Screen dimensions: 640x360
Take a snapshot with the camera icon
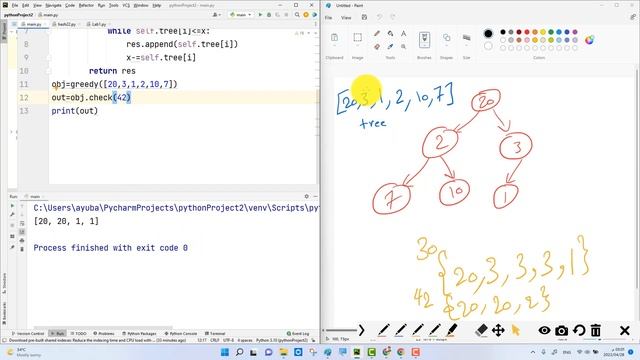[562, 331]
